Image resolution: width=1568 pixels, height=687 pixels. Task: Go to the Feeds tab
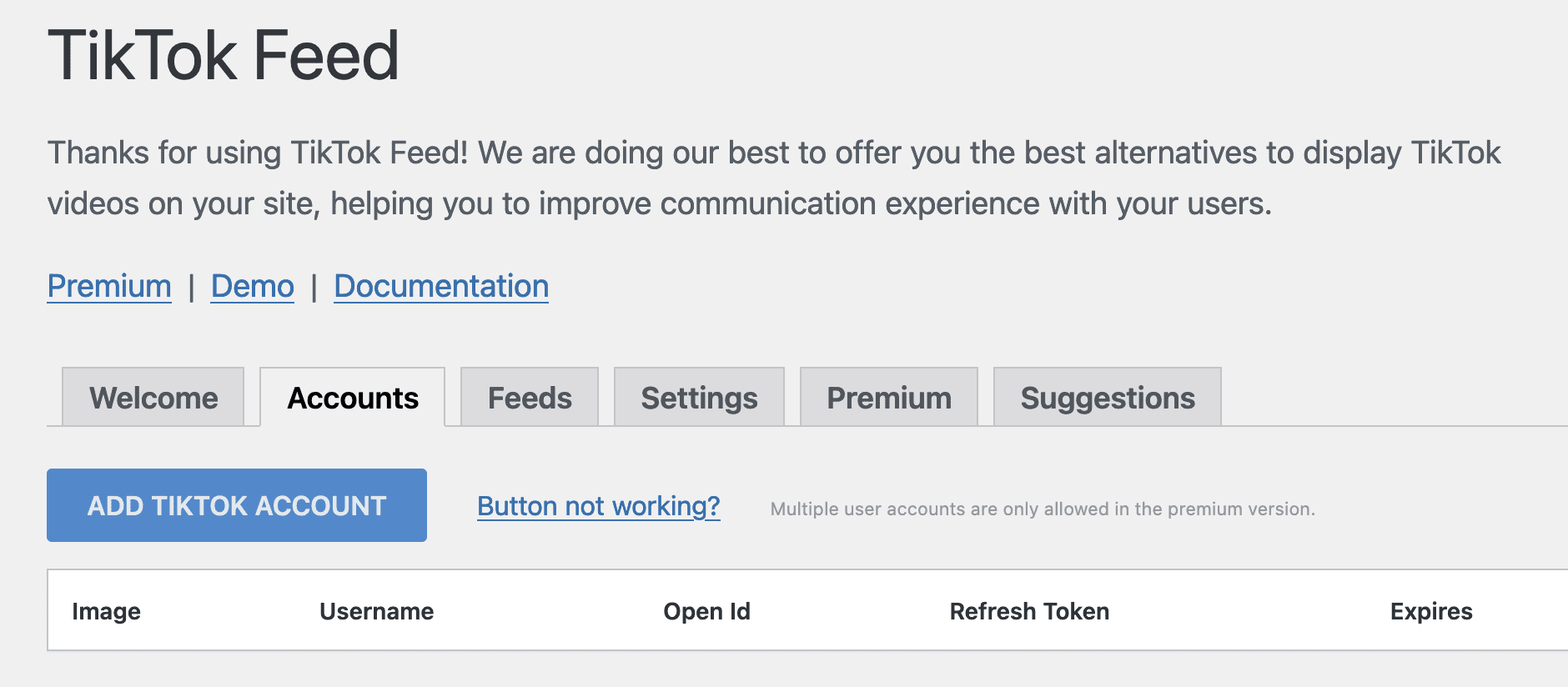coord(530,398)
